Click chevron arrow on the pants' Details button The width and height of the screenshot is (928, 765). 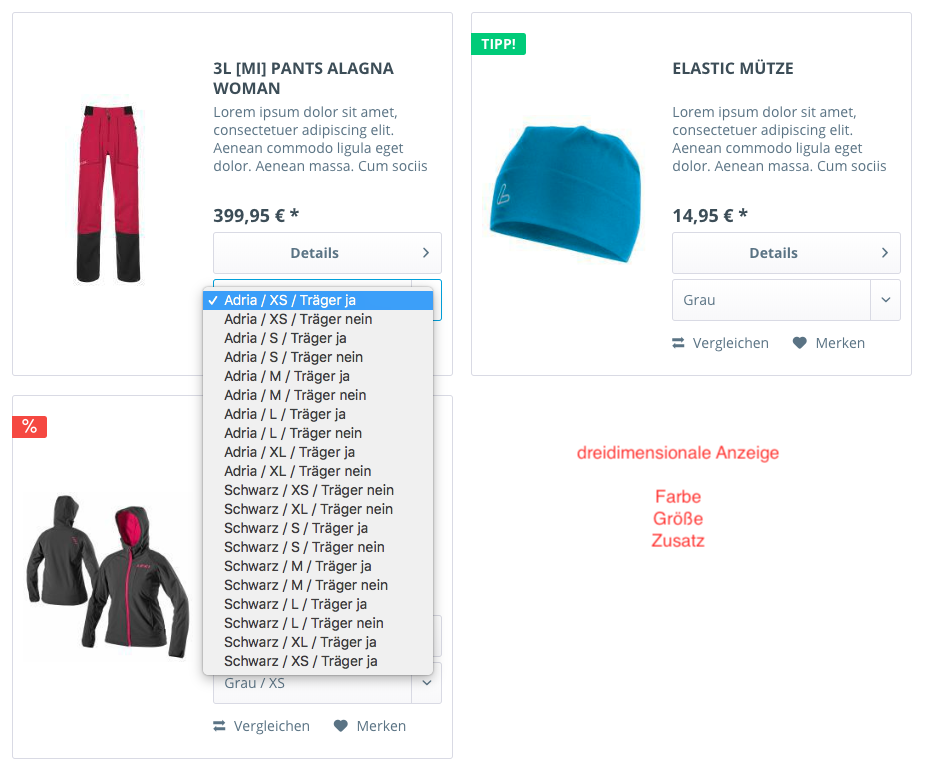pos(426,253)
